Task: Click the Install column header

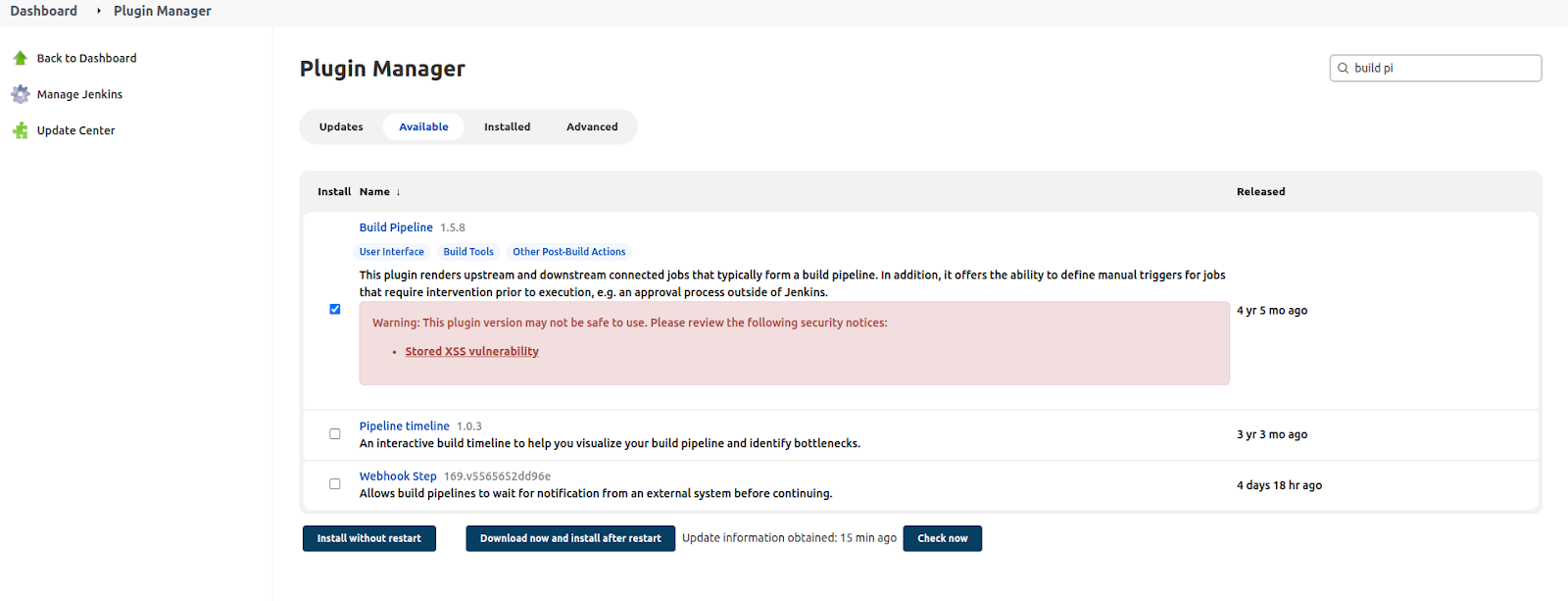Action: click(x=334, y=192)
